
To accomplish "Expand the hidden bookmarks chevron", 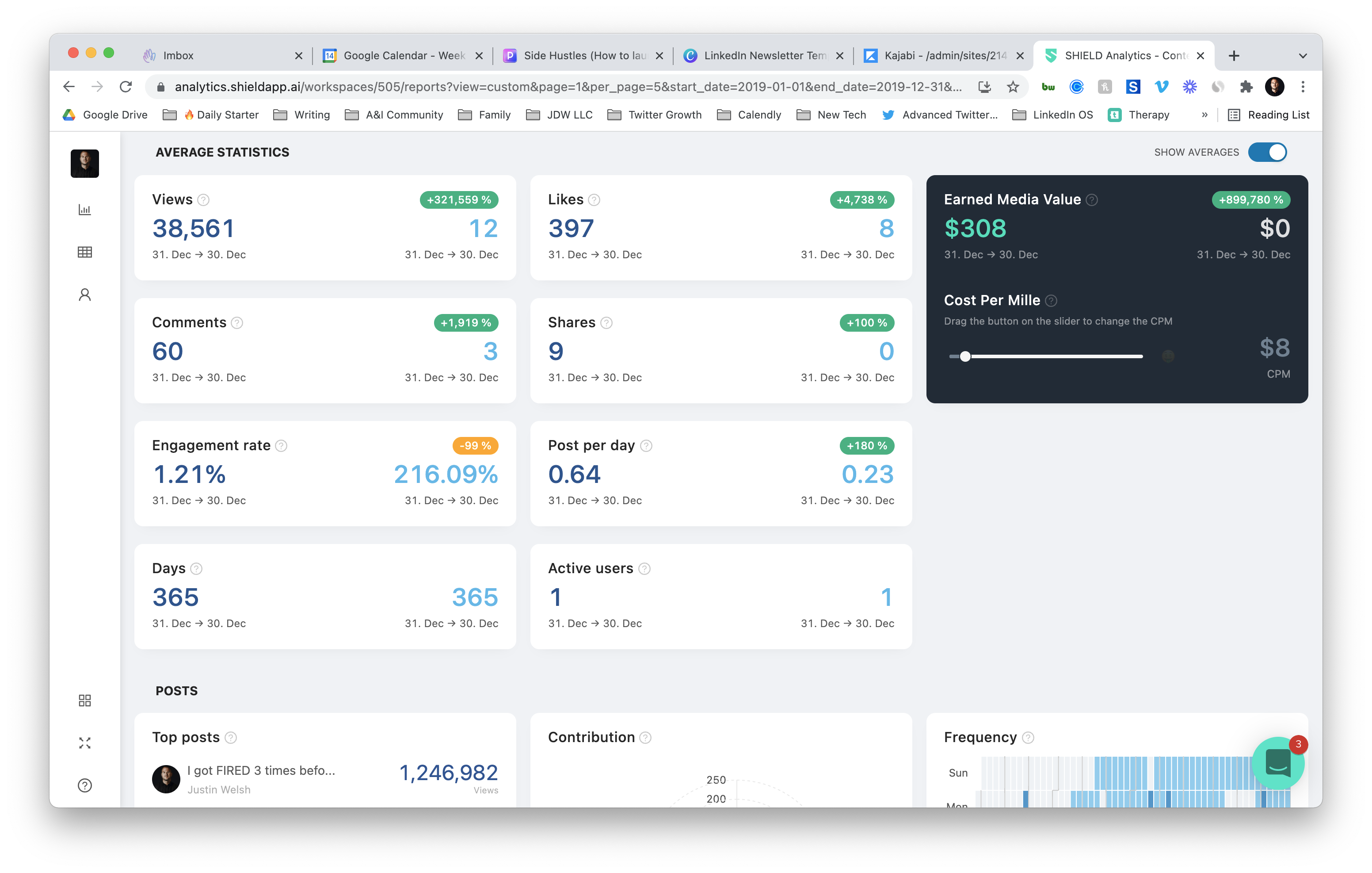I will [x=1204, y=115].
